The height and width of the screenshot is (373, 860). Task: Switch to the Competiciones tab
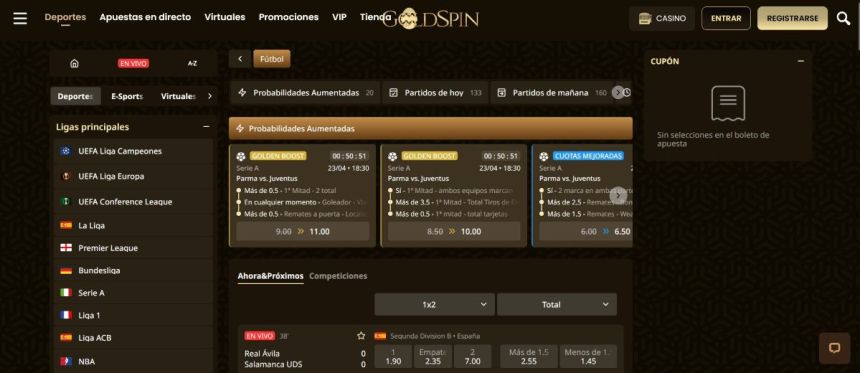338,276
